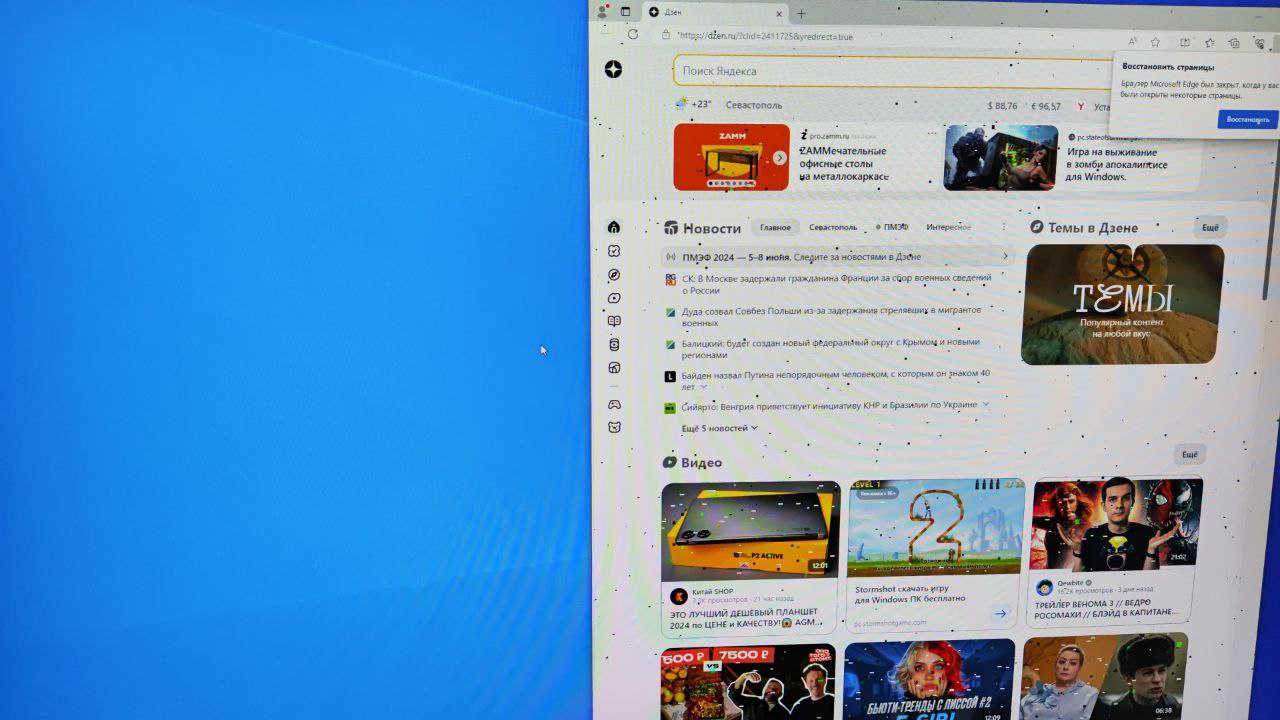Select the Севастополь news tab
This screenshot has width=1280, height=720.
(833, 227)
